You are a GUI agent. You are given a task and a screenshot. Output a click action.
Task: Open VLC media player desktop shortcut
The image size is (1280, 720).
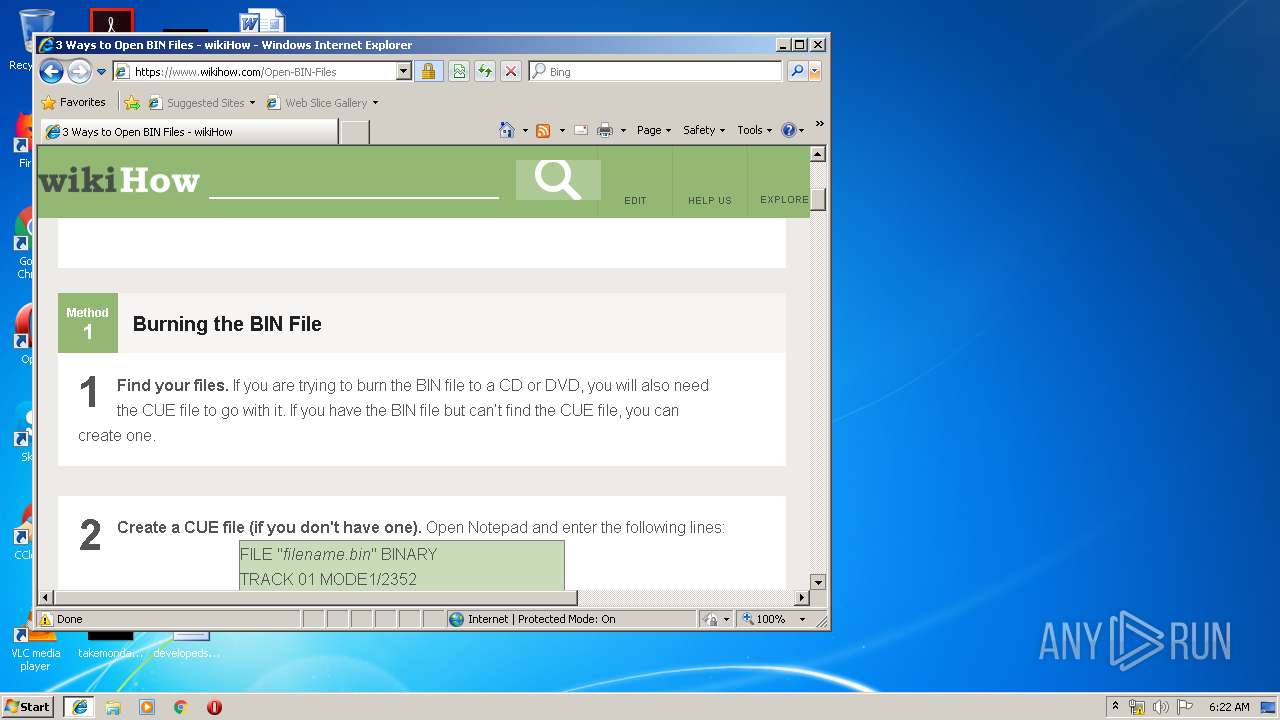tap(35, 648)
